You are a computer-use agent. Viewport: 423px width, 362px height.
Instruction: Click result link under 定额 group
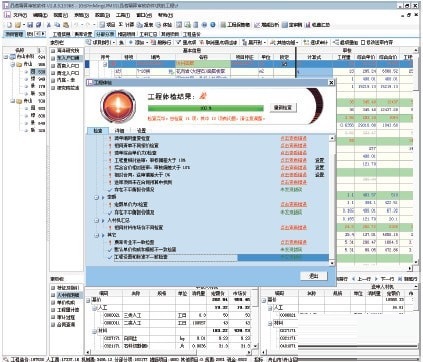293,204
